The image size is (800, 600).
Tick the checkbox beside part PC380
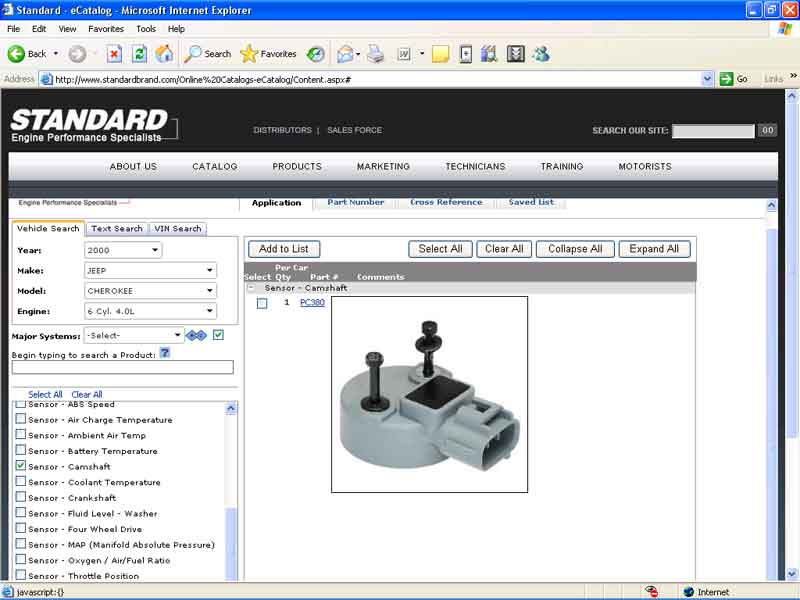262,303
